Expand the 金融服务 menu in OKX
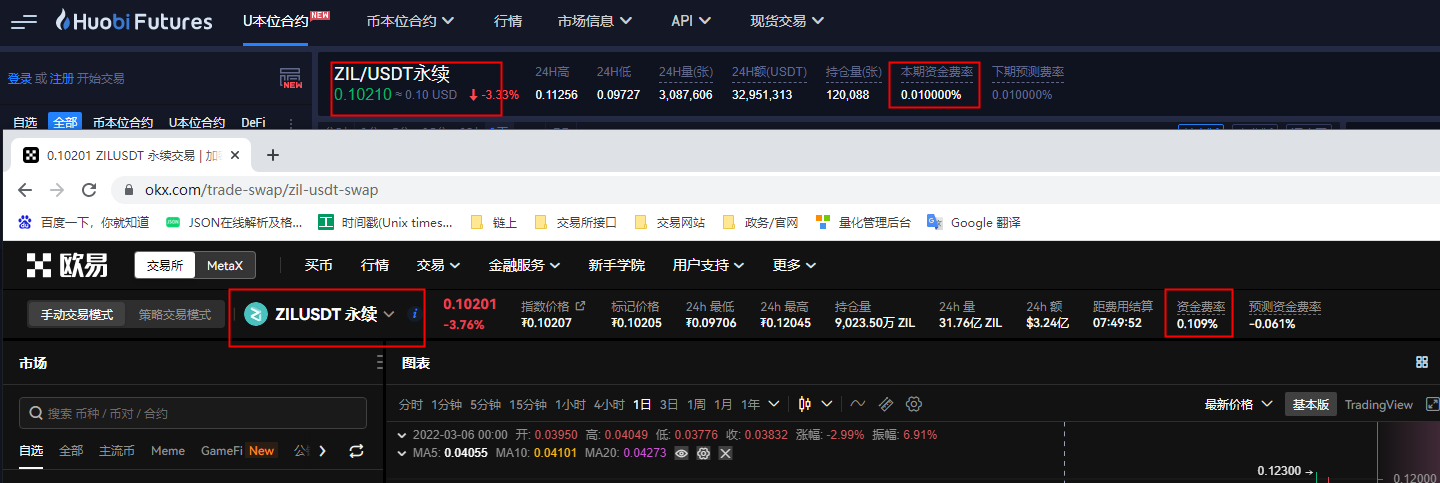 524,265
